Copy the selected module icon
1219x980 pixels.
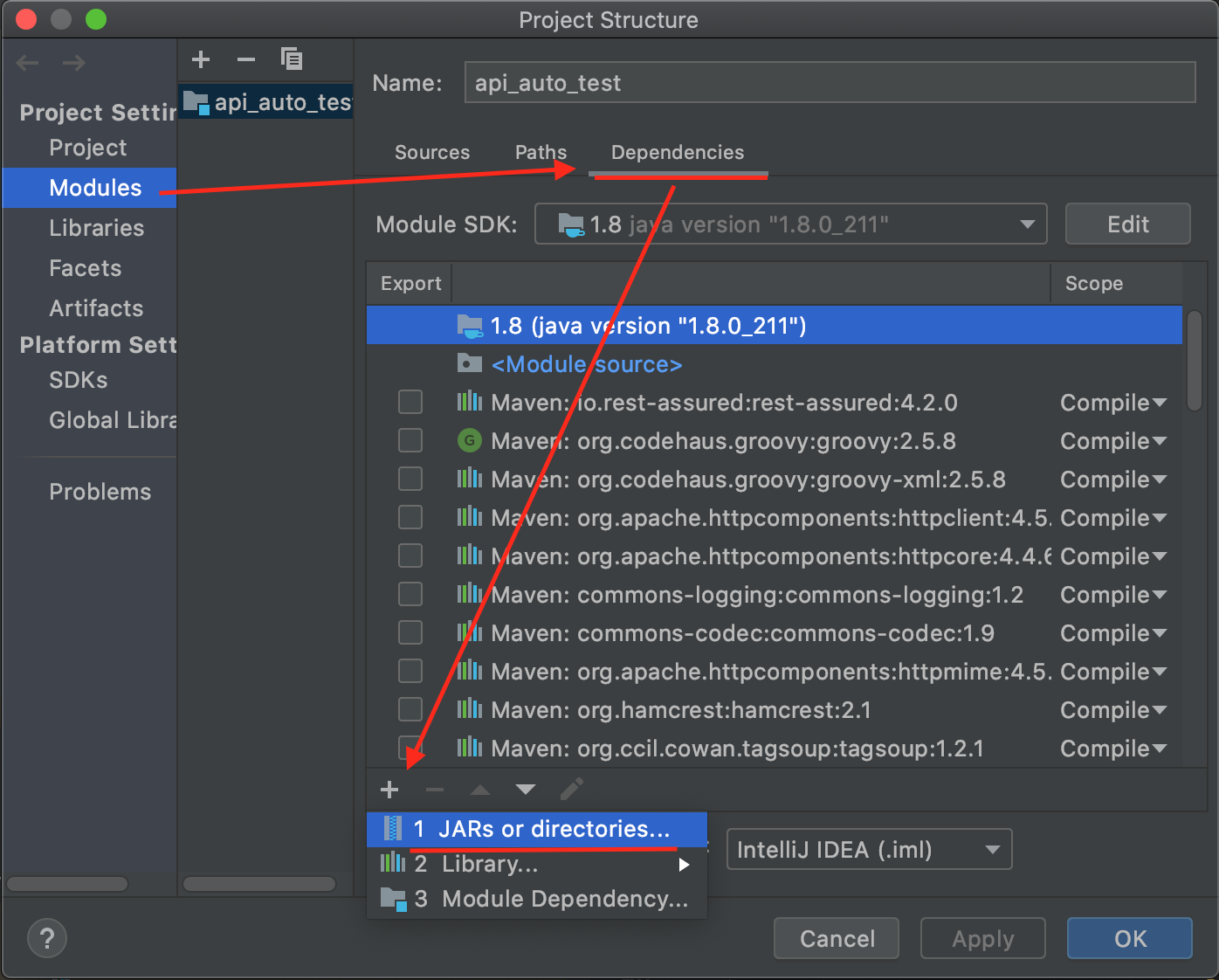pos(292,59)
